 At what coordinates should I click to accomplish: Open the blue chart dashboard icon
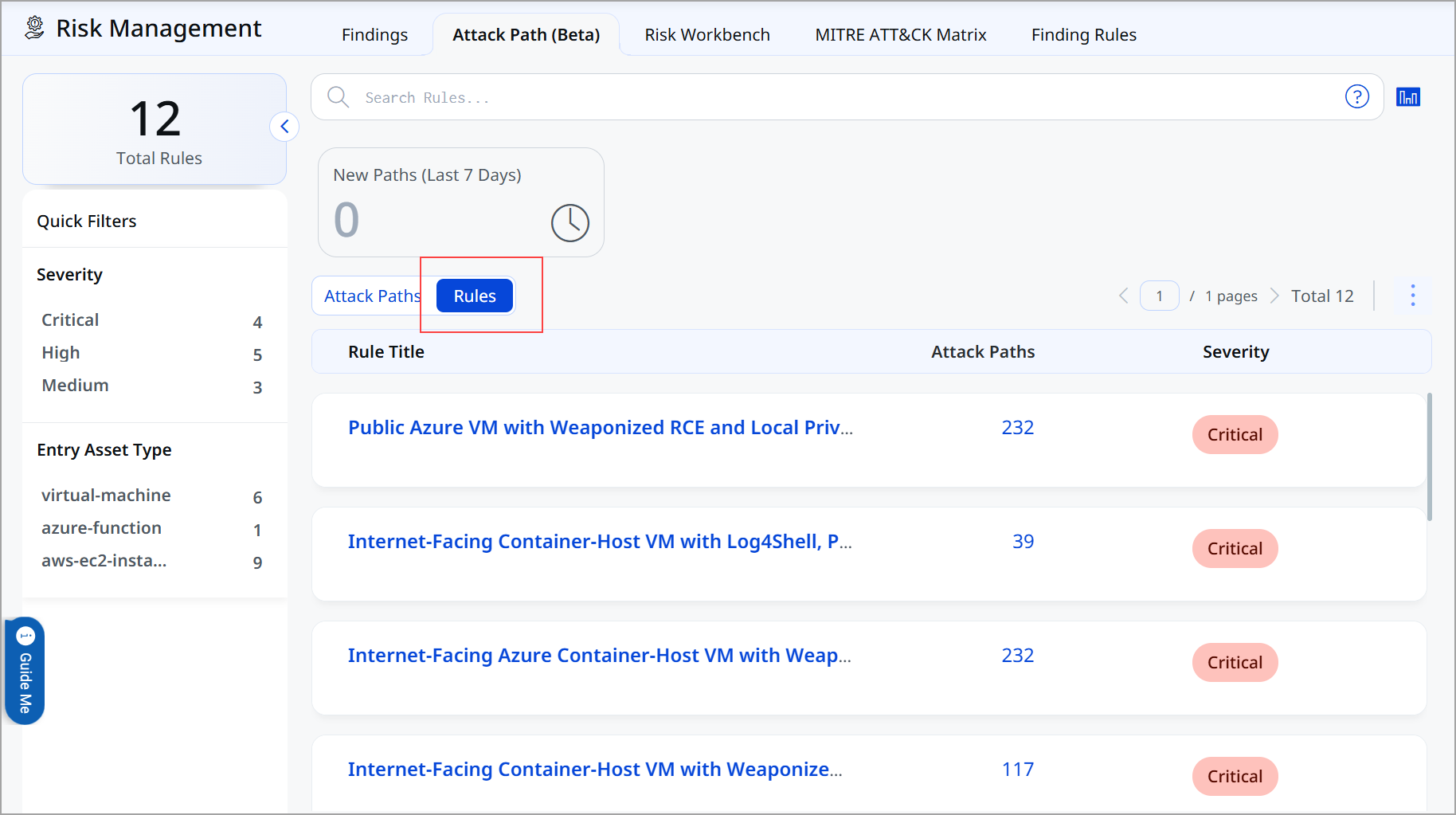1408,97
